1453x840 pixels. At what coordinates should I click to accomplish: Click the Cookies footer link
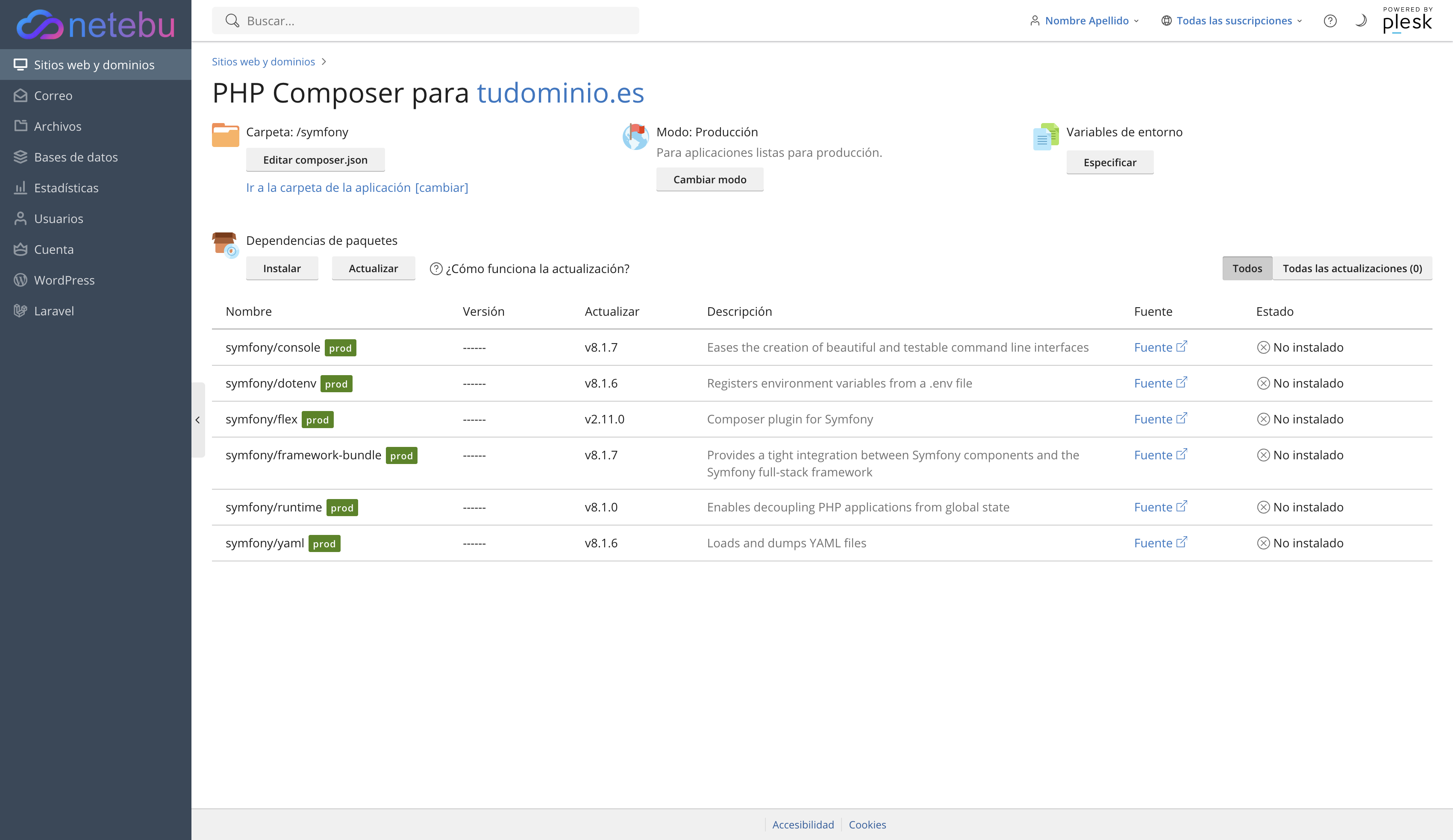tap(867, 825)
